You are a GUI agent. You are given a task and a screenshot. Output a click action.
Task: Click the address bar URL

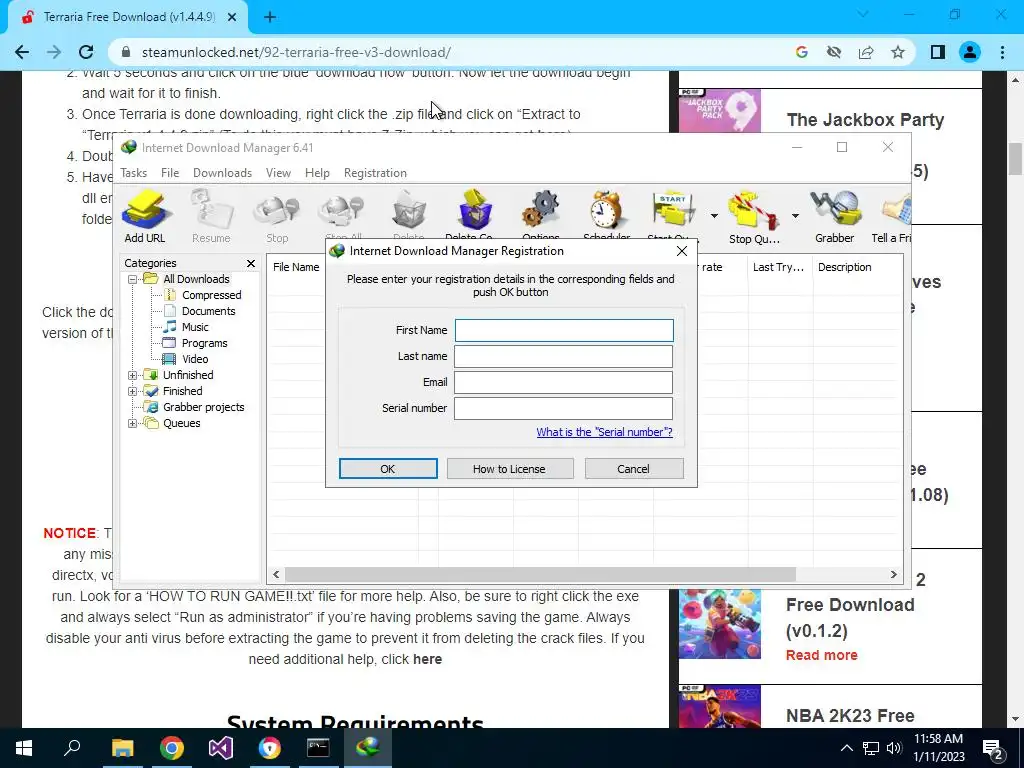(x=296, y=52)
